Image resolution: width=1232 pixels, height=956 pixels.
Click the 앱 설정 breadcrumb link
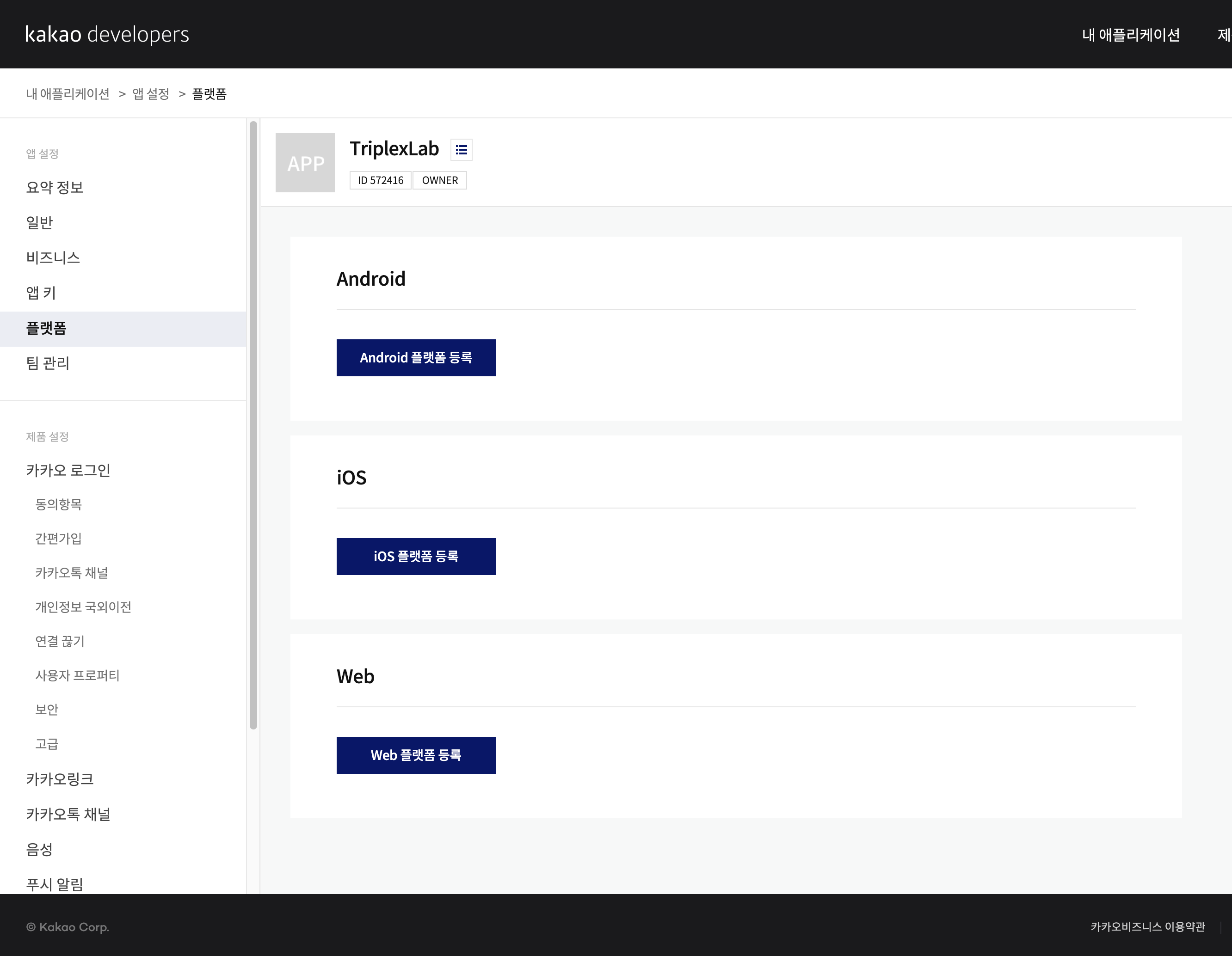point(151,94)
